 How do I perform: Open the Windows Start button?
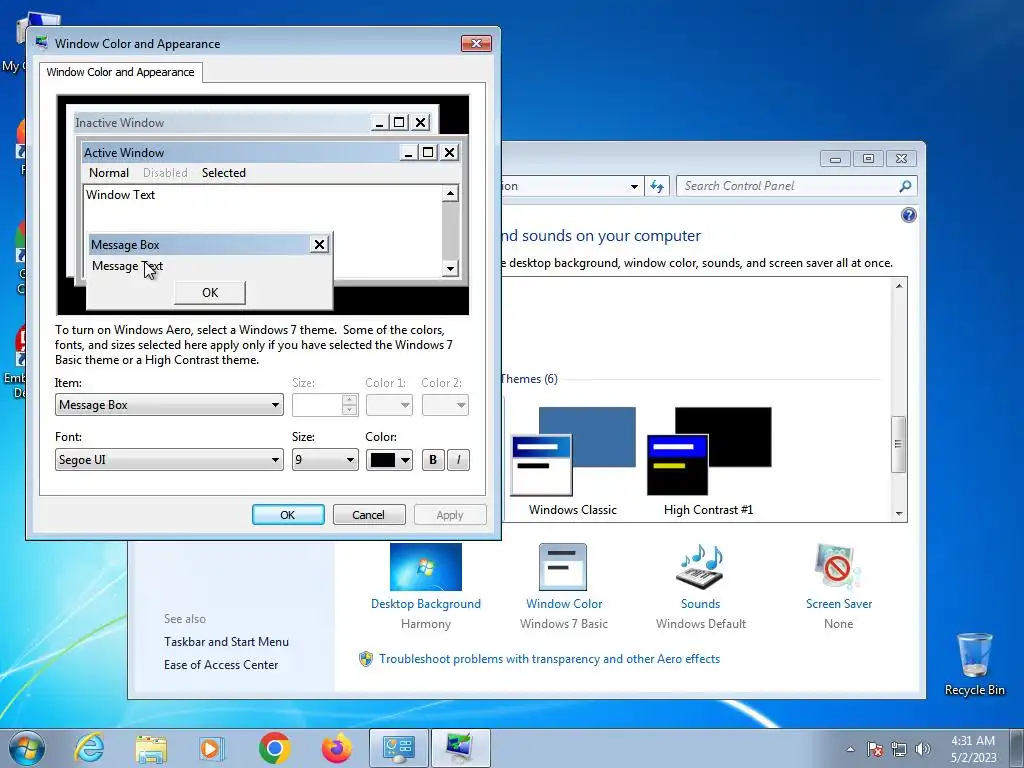coord(27,748)
